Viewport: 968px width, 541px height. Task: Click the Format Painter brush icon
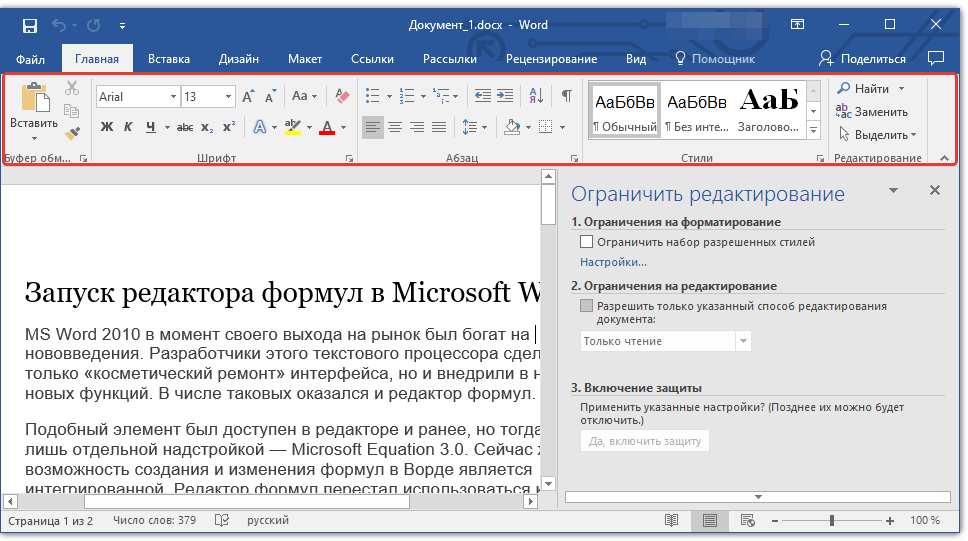(72, 133)
